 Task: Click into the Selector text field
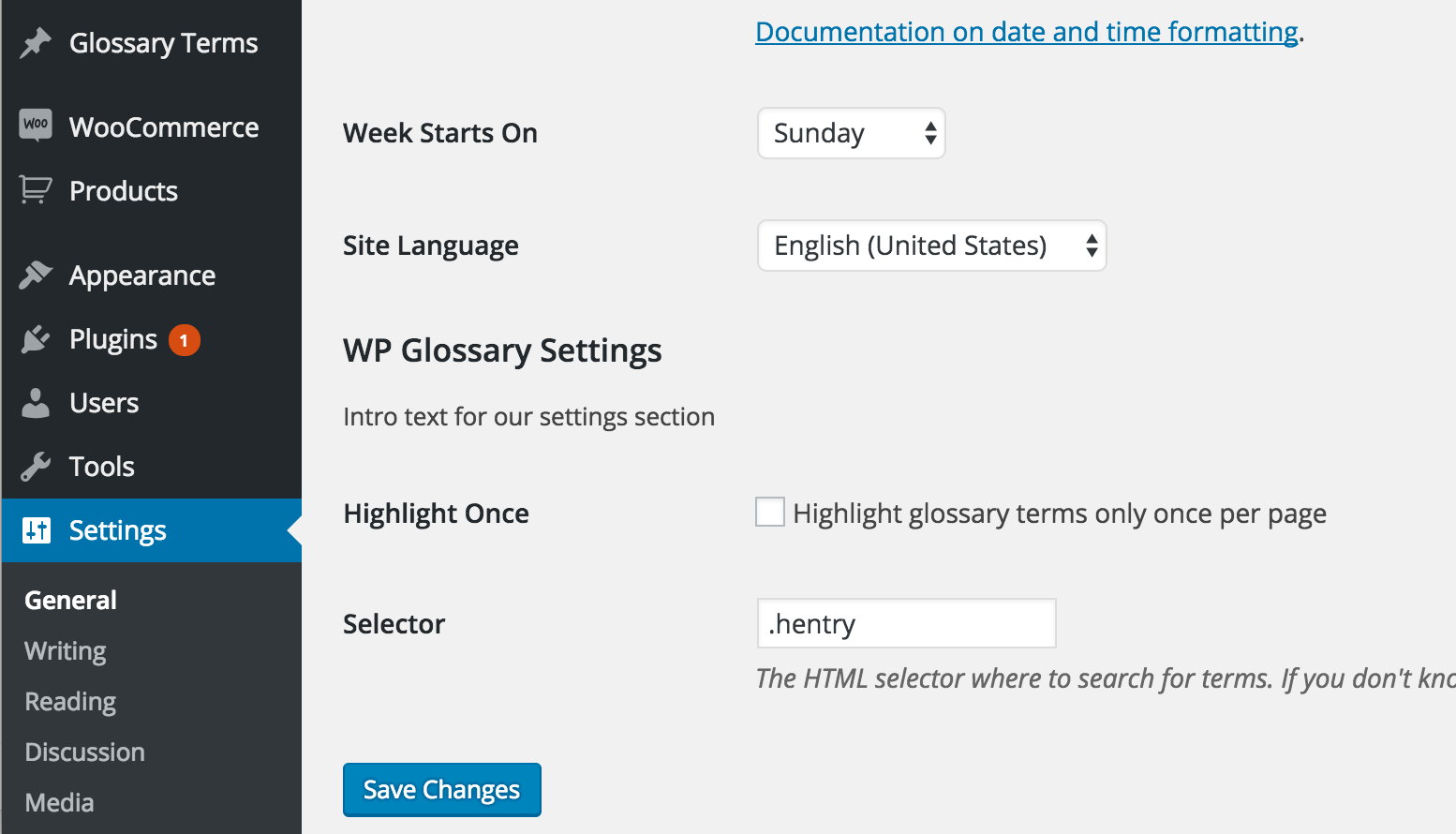tap(906, 623)
